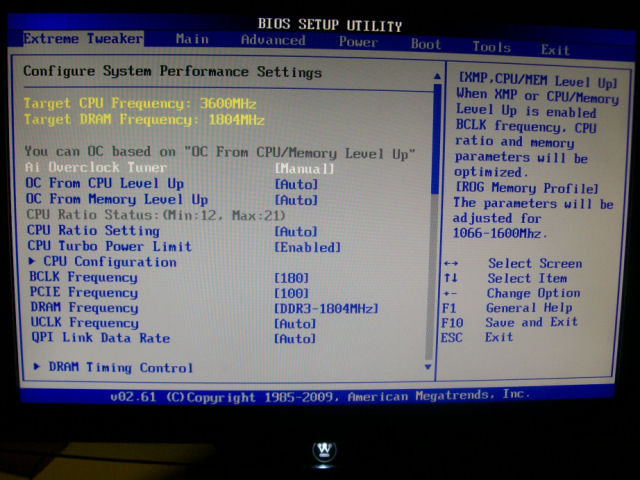
Task: Expand the CPU Configuration submenu
Action: [109, 262]
